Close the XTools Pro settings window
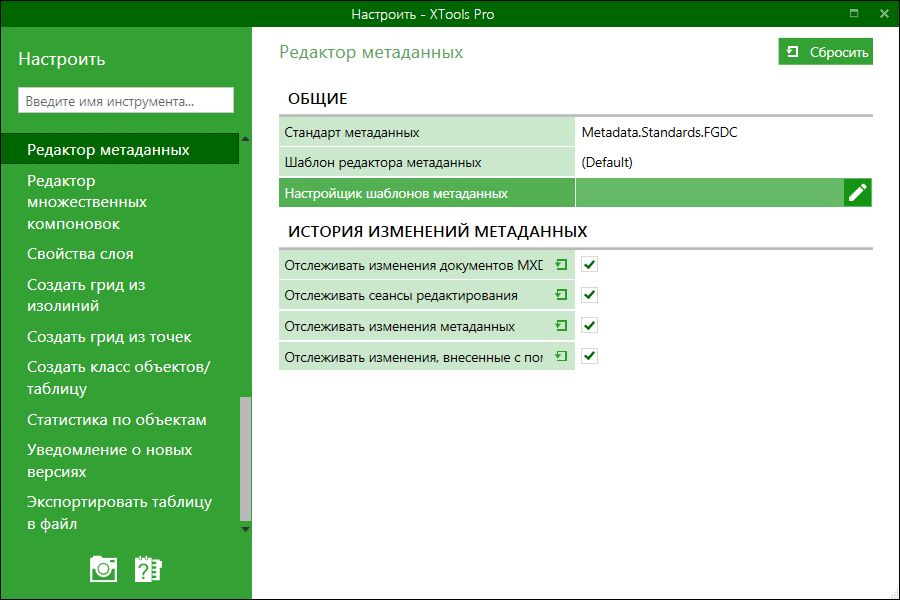This screenshot has width=900, height=600. point(884,13)
